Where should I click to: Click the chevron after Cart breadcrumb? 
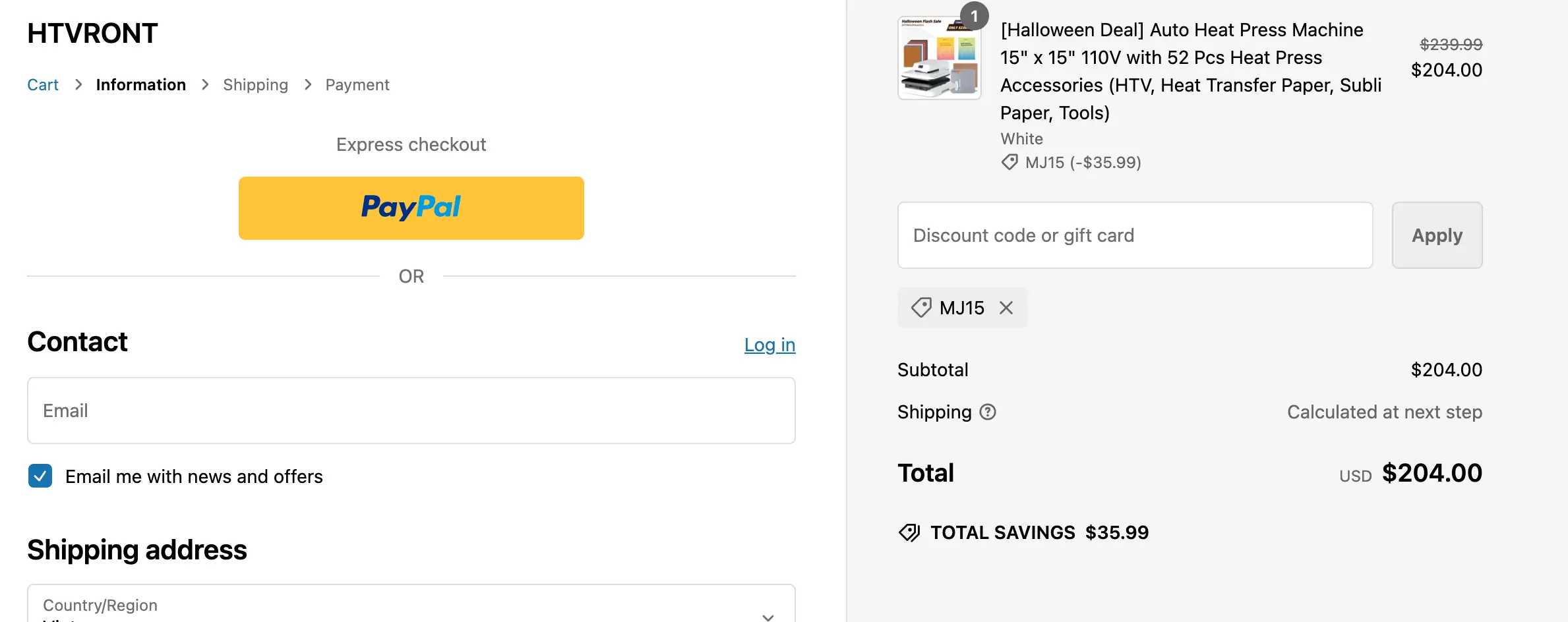coord(78,85)
